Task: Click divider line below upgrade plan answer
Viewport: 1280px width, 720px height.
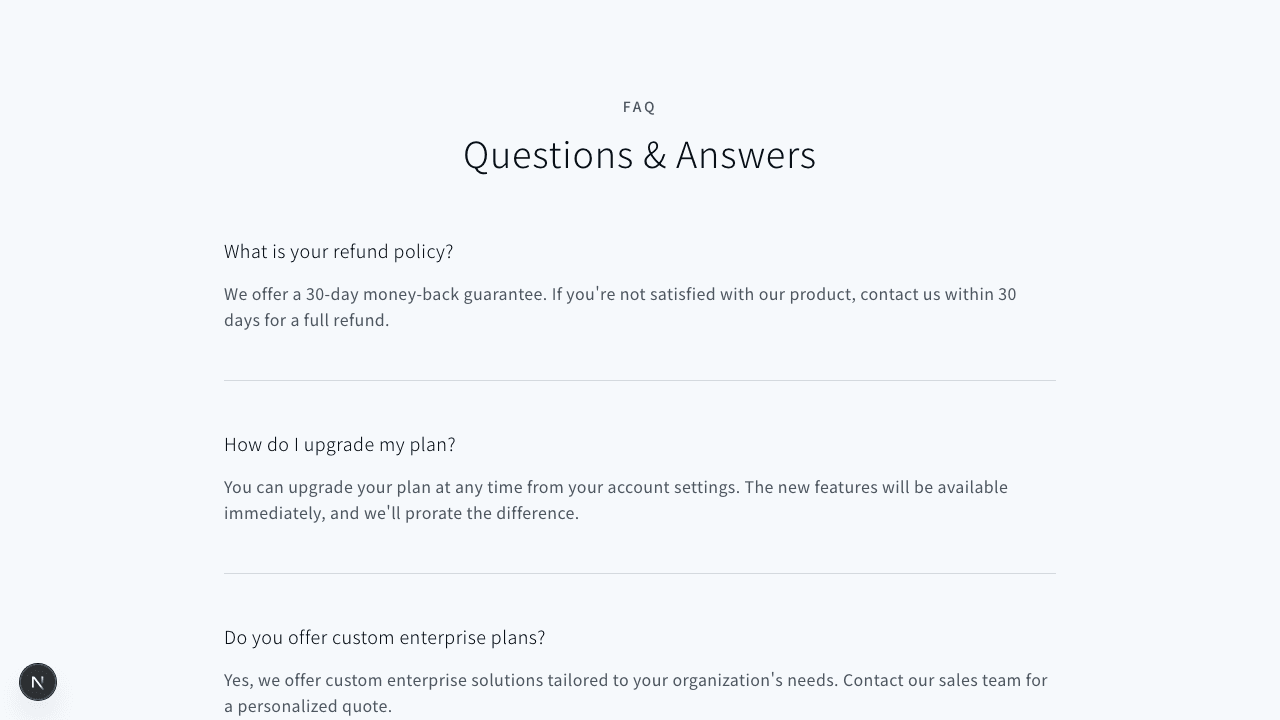Action: [640, 573]
